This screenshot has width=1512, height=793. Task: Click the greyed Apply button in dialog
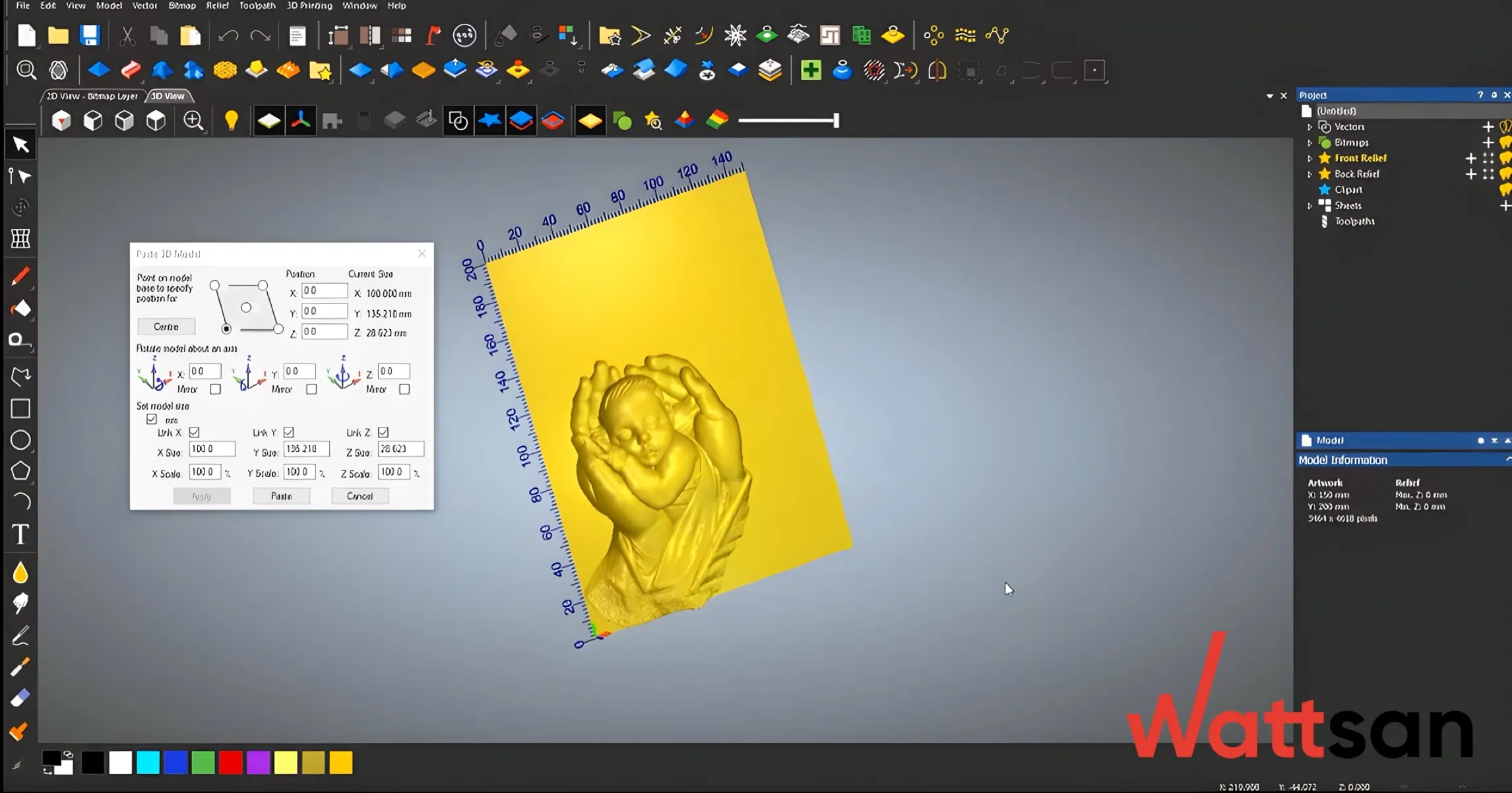[x=202, y=496]
